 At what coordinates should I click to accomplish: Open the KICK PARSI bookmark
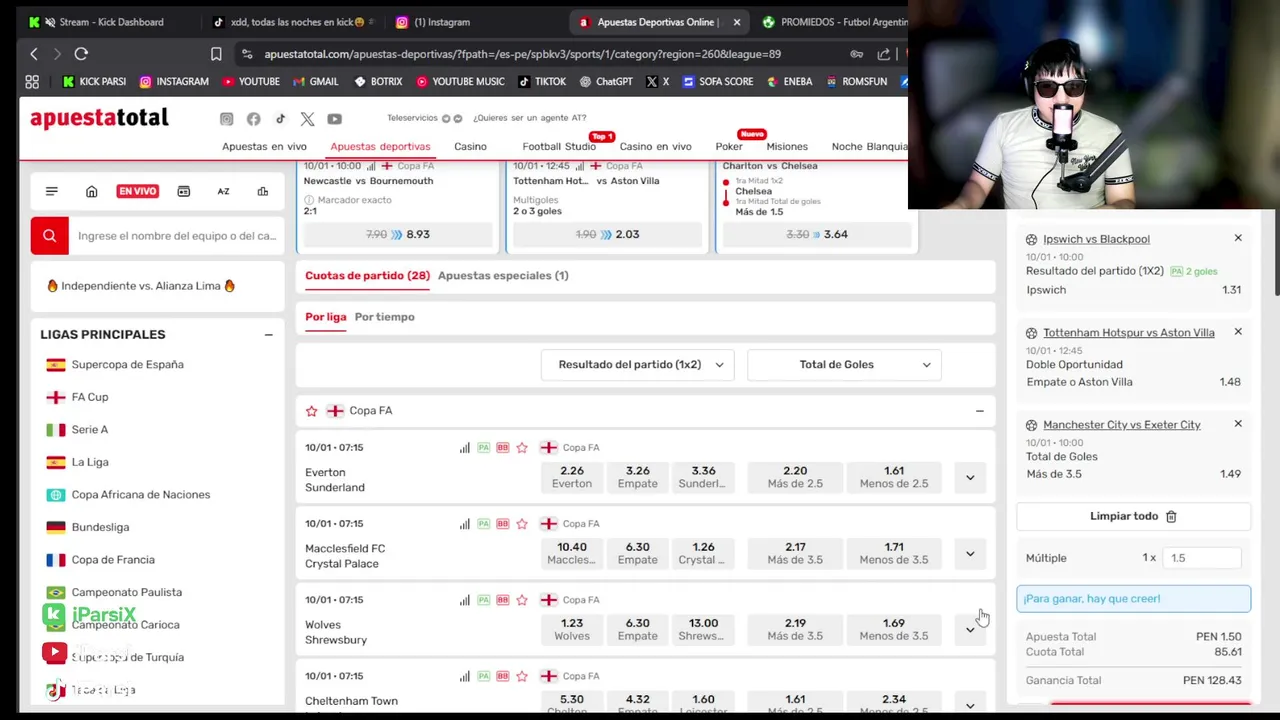94,82
